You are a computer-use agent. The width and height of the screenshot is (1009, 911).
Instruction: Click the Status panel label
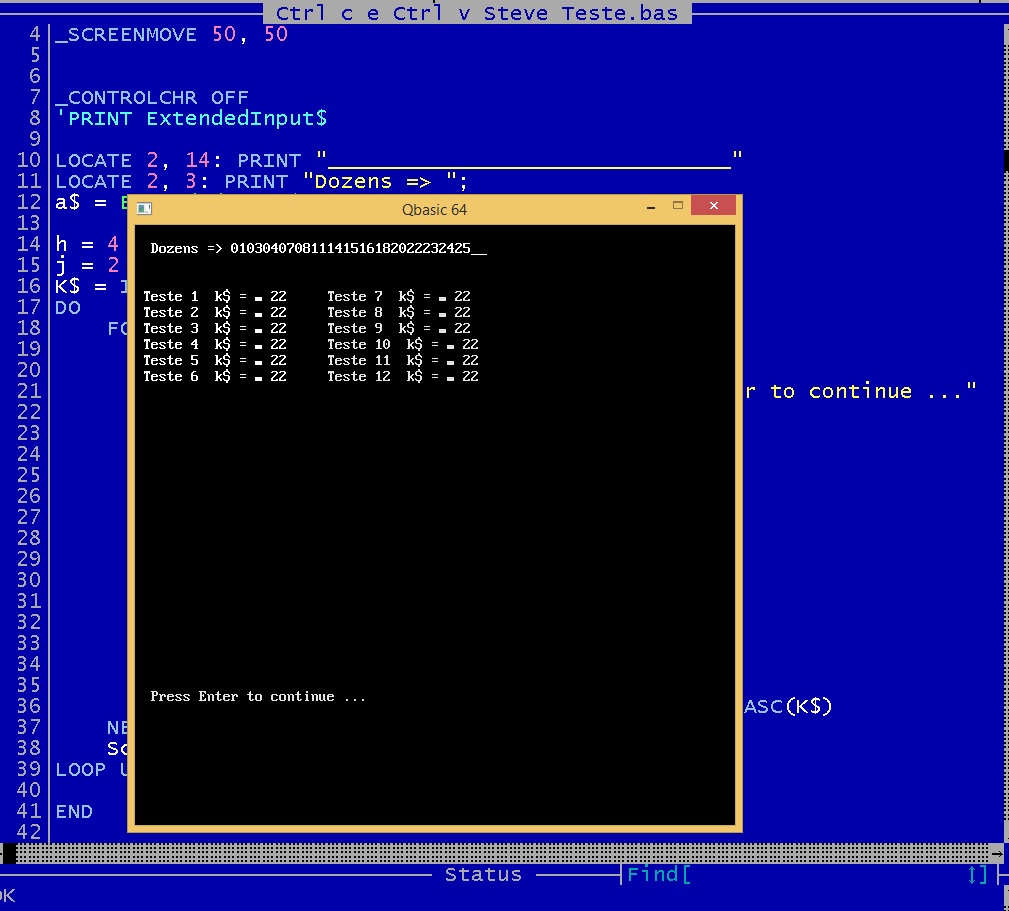[x=483, y=875]
